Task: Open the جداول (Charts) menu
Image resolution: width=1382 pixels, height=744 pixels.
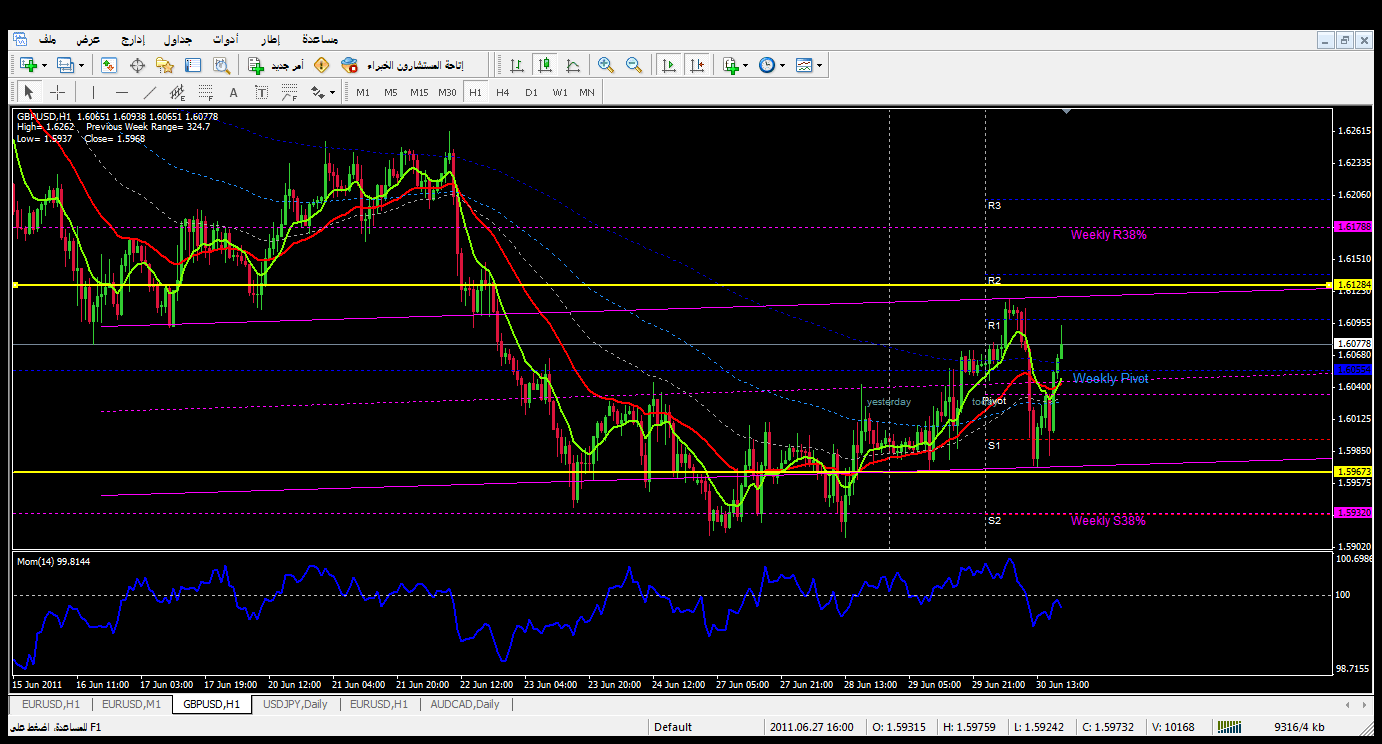Action: (178, 39)
